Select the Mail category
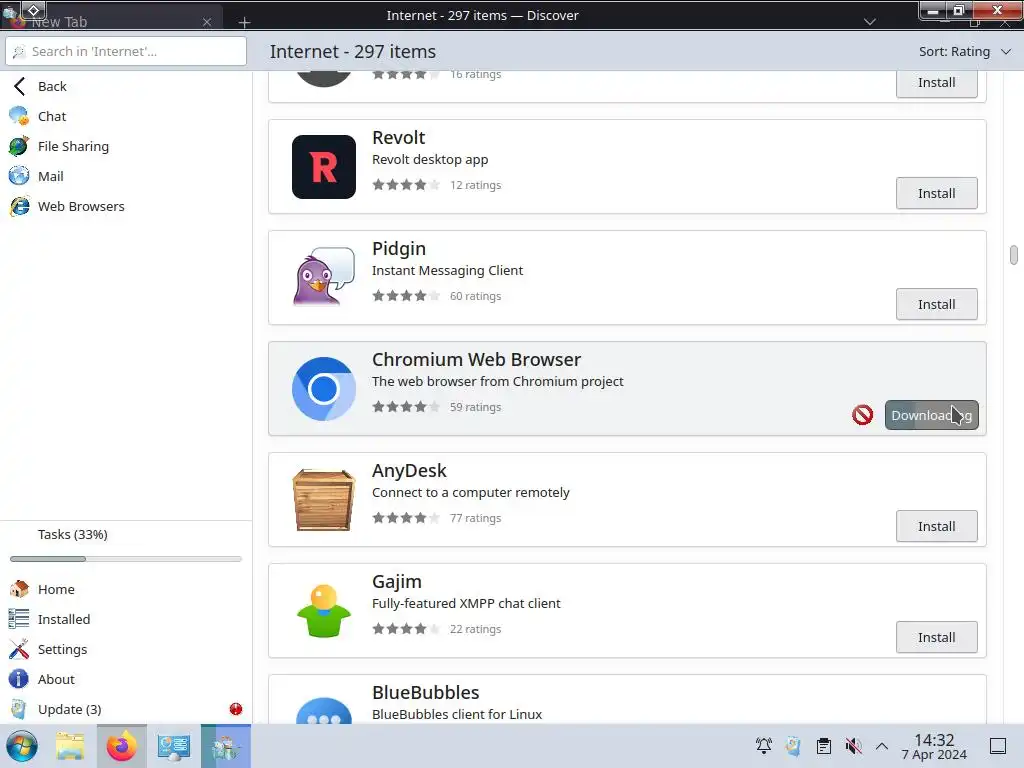Screen dimensions: 1024x768 point(126,176)
